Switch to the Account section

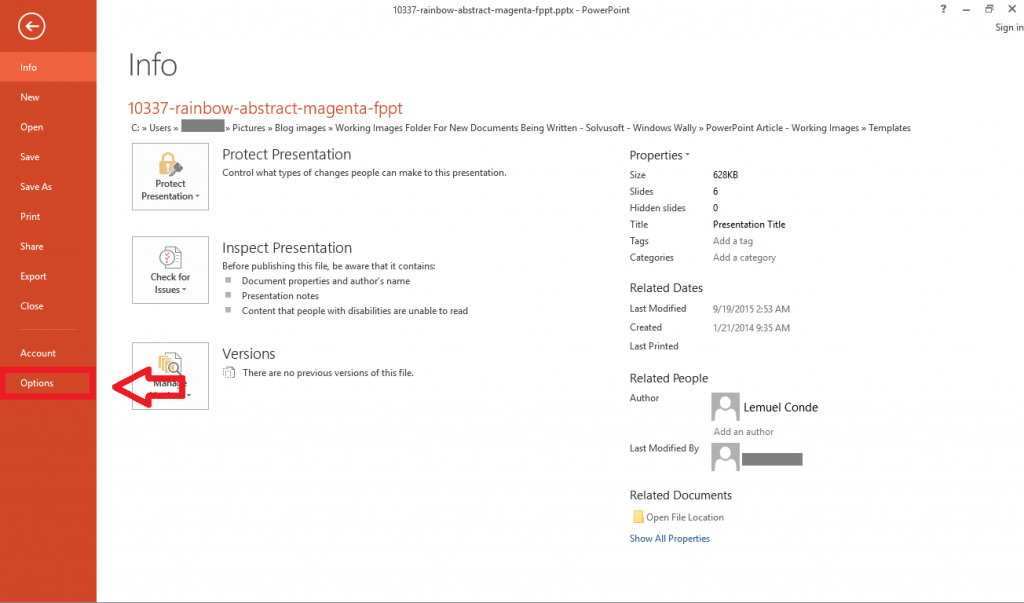click(38, 353)
